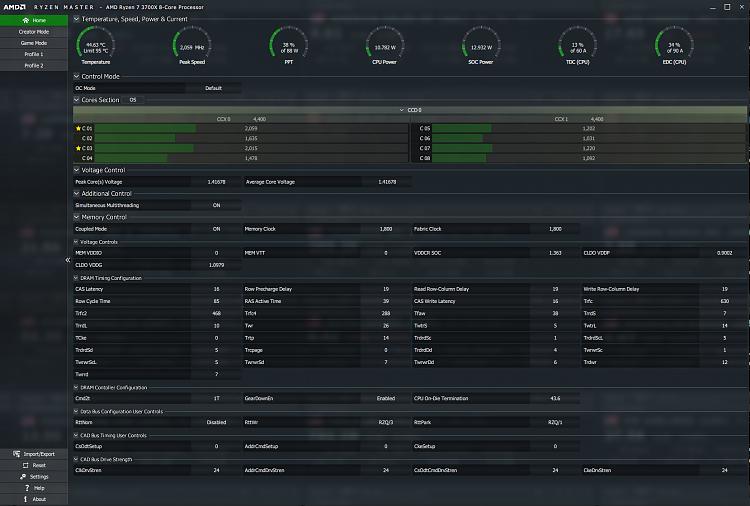This screenshot has height=506, width=750.
Task: Click the PPT gauge
Action: coord(288,45)
